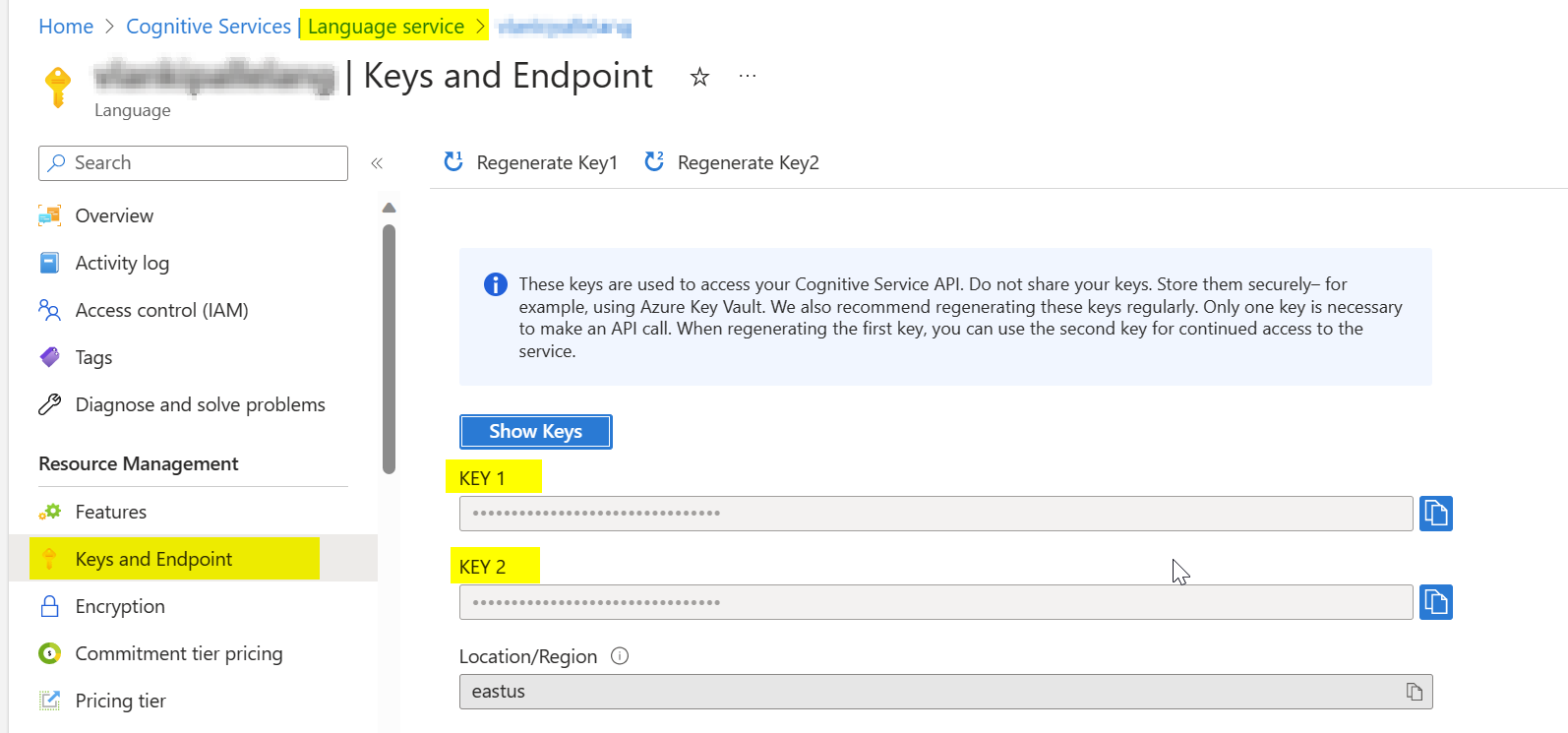1568x733 pixels.
Task: Click the Resource Management section header
Action: [139, 464]
